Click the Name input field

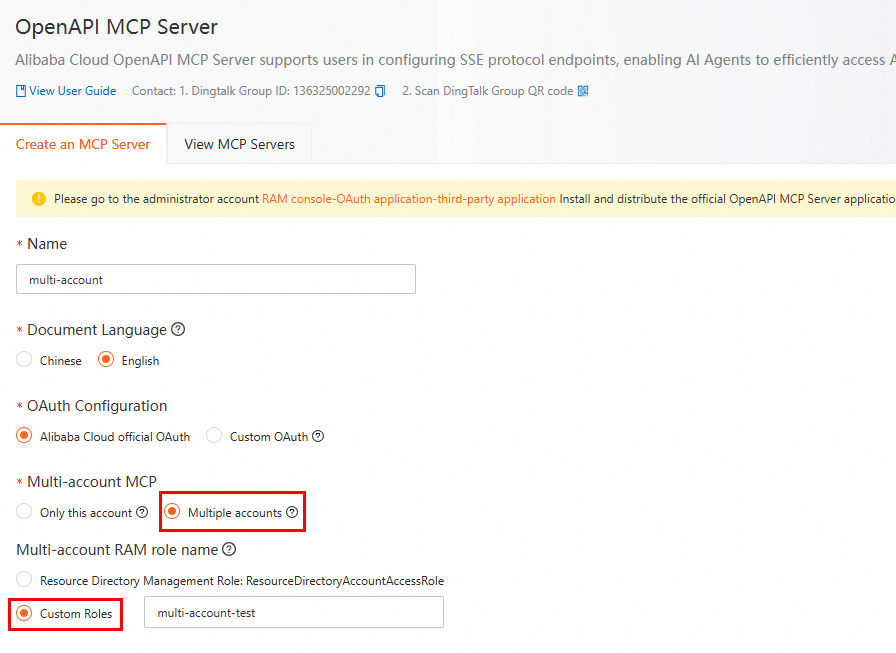(216, 279)
